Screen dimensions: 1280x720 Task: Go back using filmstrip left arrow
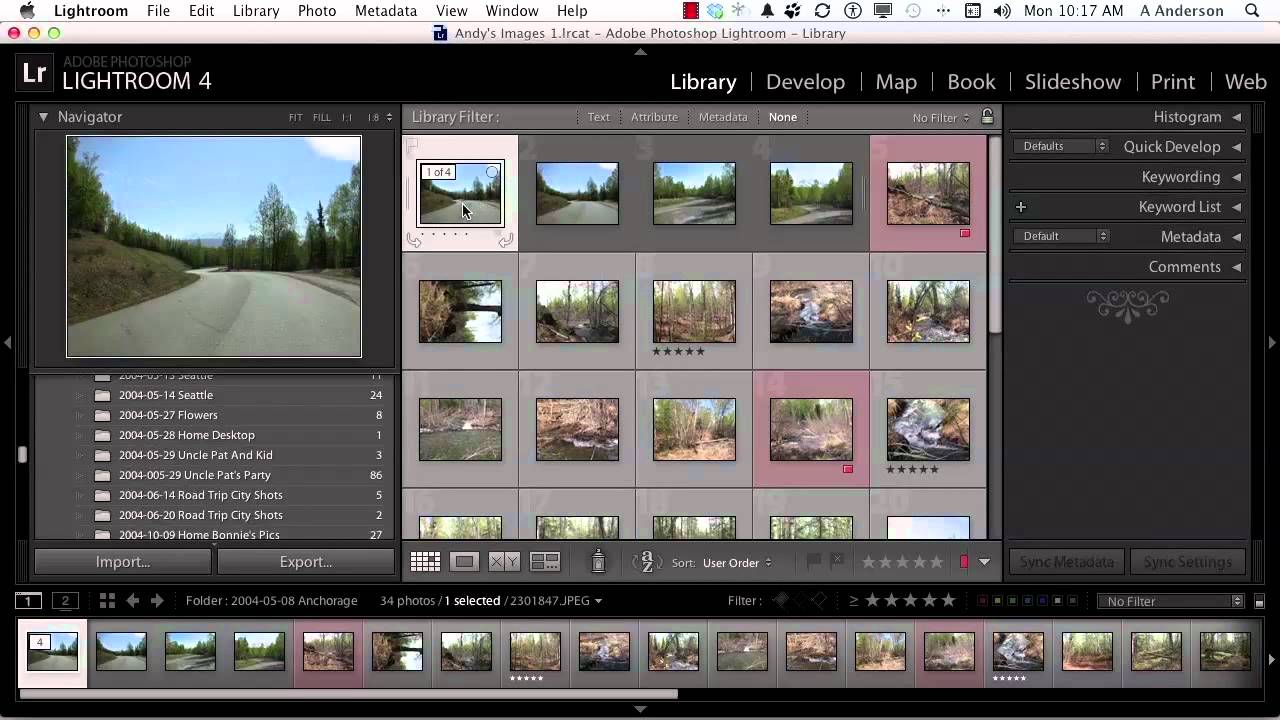(132, 601)
